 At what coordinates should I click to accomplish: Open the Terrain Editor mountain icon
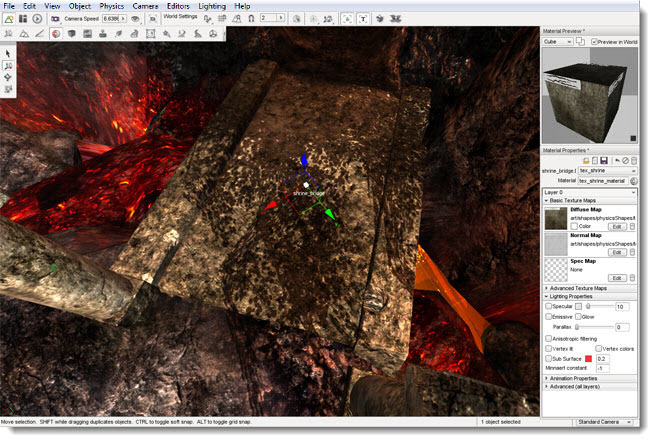pos(24,34)
